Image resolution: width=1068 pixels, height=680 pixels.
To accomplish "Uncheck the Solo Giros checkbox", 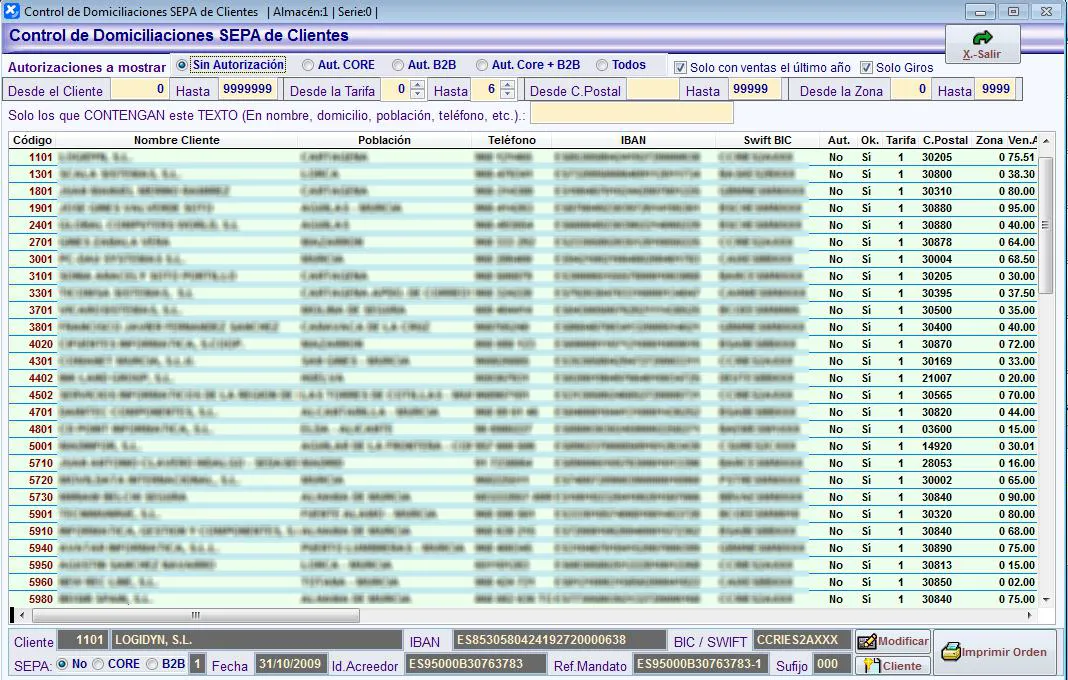I will coord(867,68).
